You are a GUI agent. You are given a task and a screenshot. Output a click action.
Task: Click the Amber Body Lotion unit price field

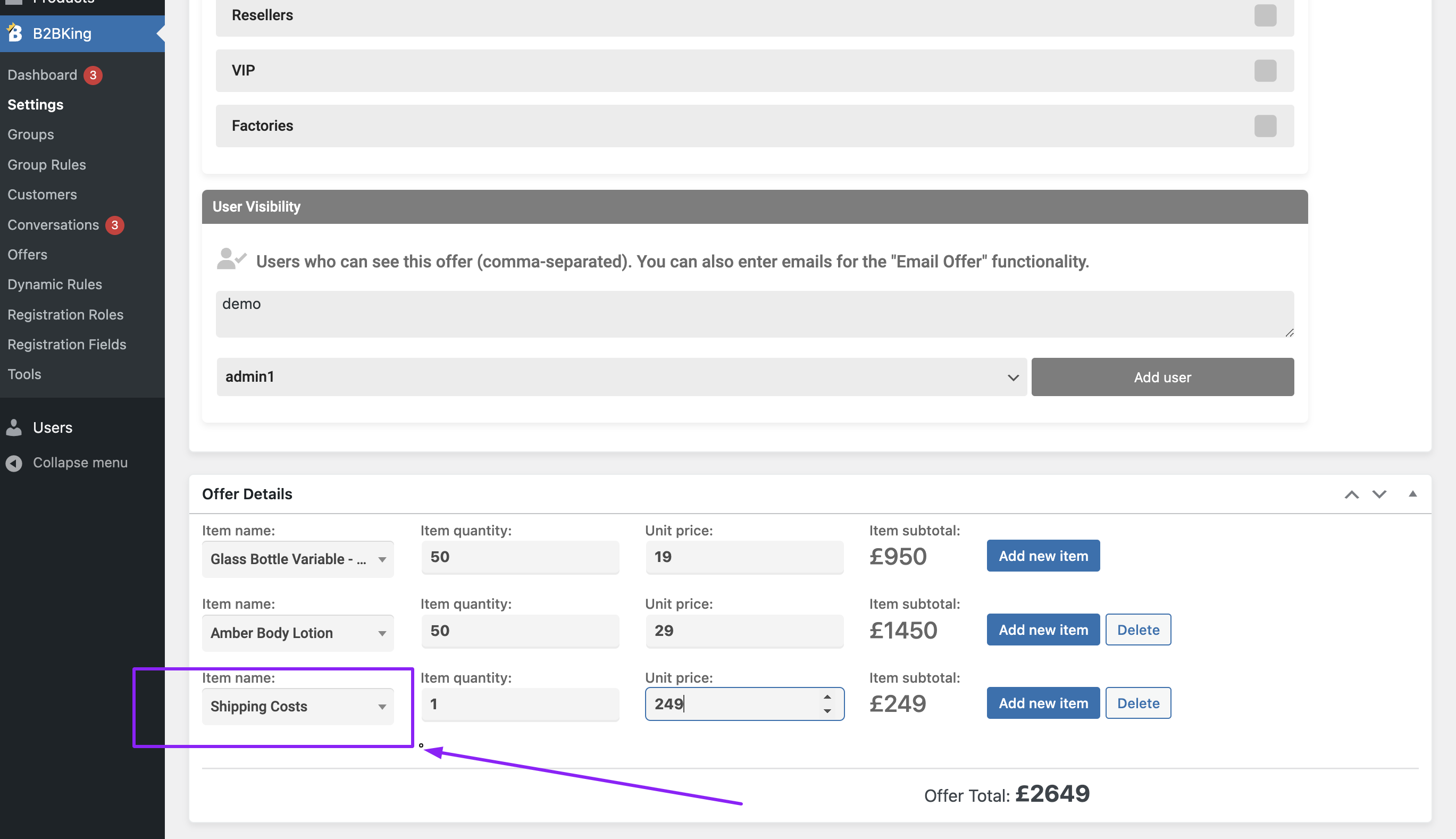[744, 631]
